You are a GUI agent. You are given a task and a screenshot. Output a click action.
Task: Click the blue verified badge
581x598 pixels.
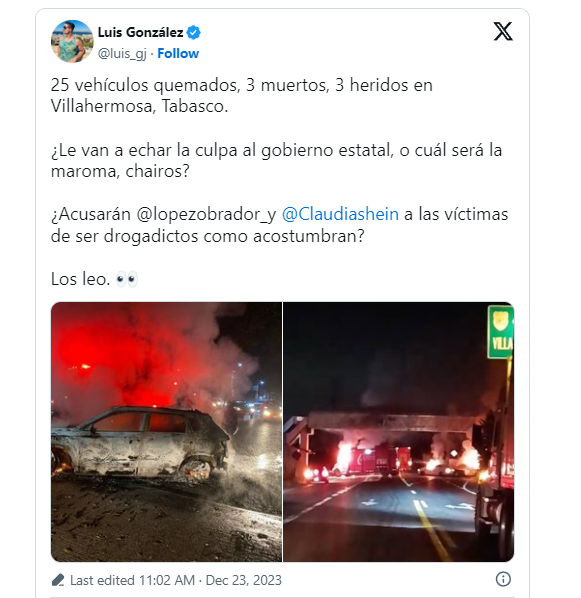tap(194, 32)
